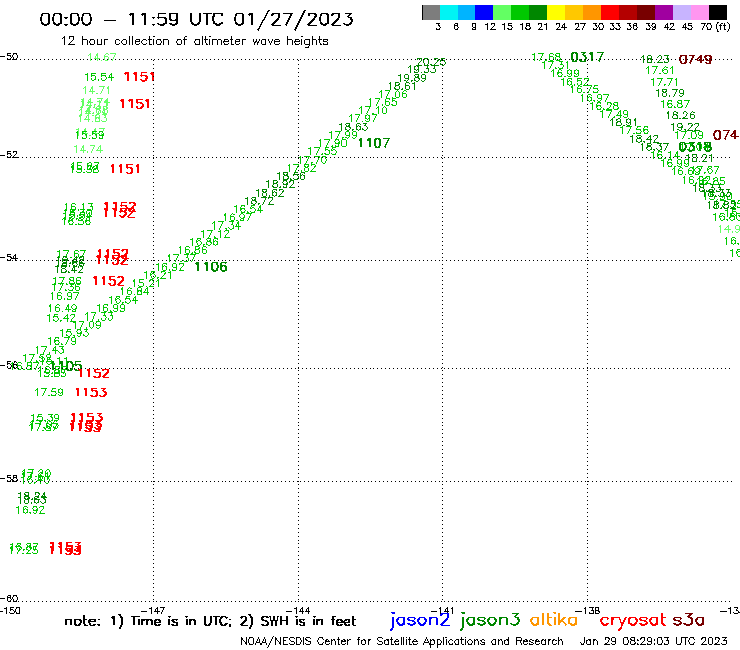The height and width of the screenshot is (650, 740).
Task: Select the cyan swatch in the wave height legend
Action: (449, 12)
